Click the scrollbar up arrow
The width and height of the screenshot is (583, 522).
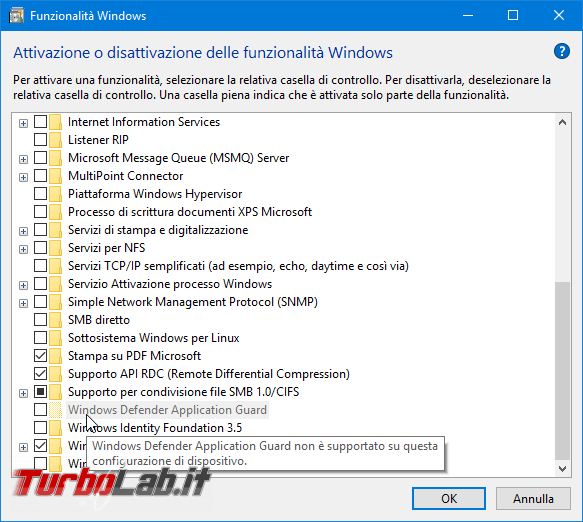tap(563, 122)
